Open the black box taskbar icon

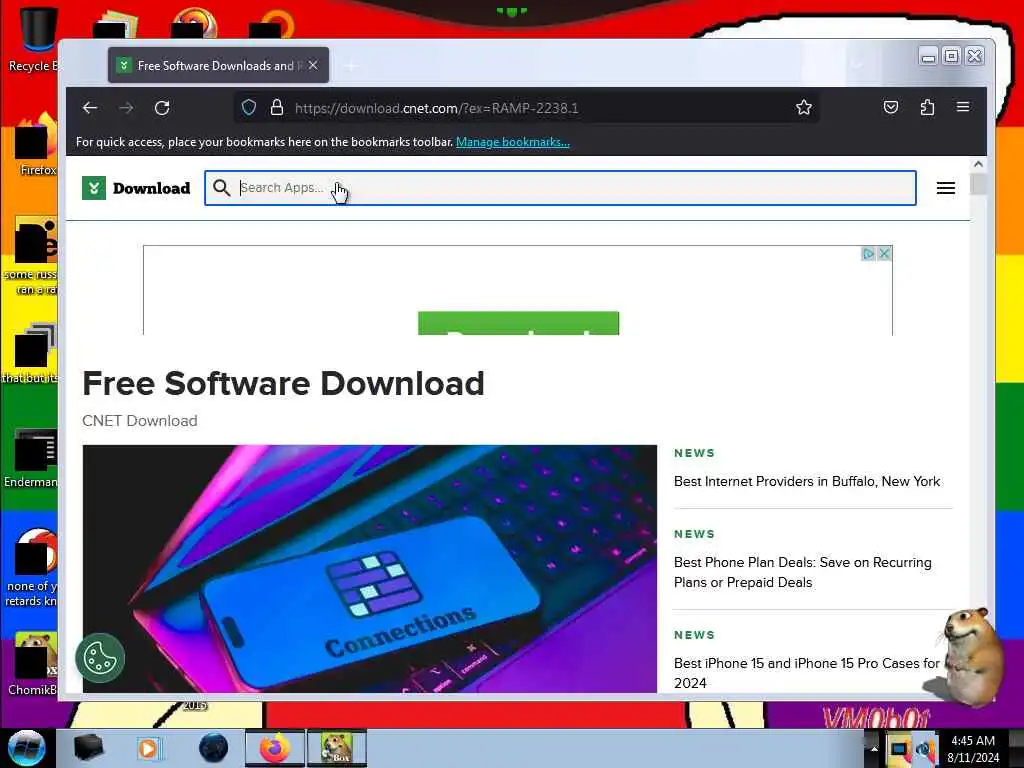(88, 748)
